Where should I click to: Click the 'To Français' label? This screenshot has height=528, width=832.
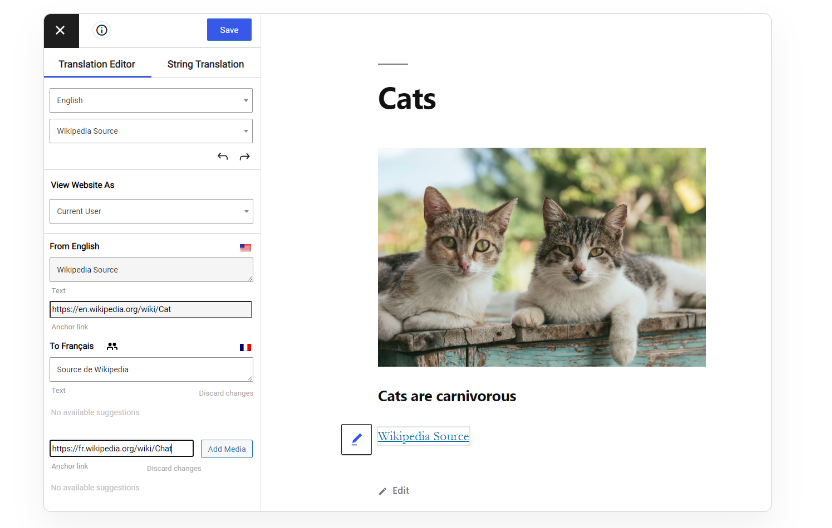(x=72, y=346)
